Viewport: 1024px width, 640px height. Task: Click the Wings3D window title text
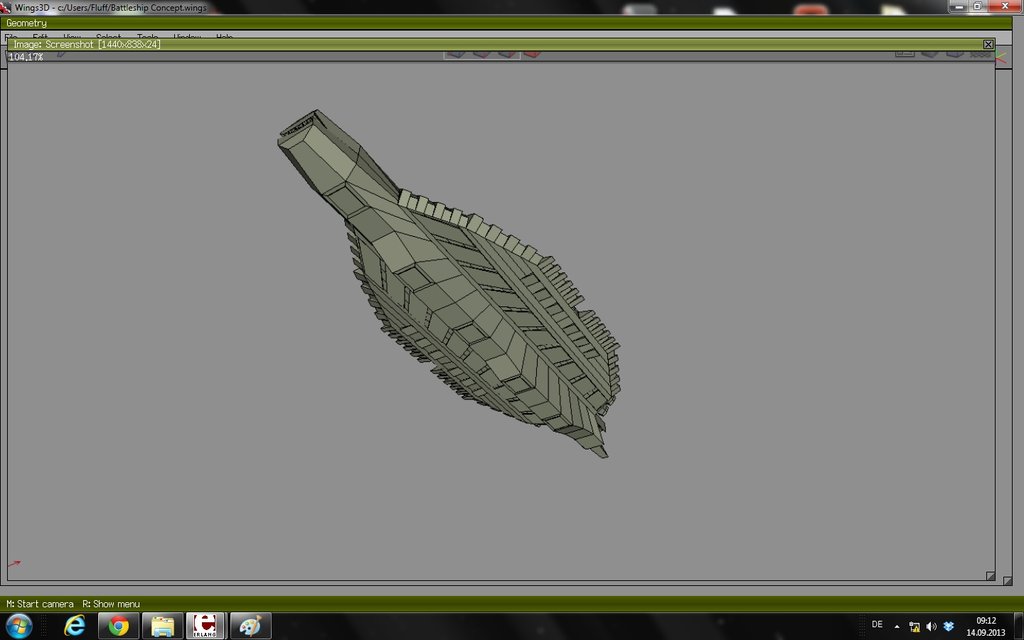110,8
